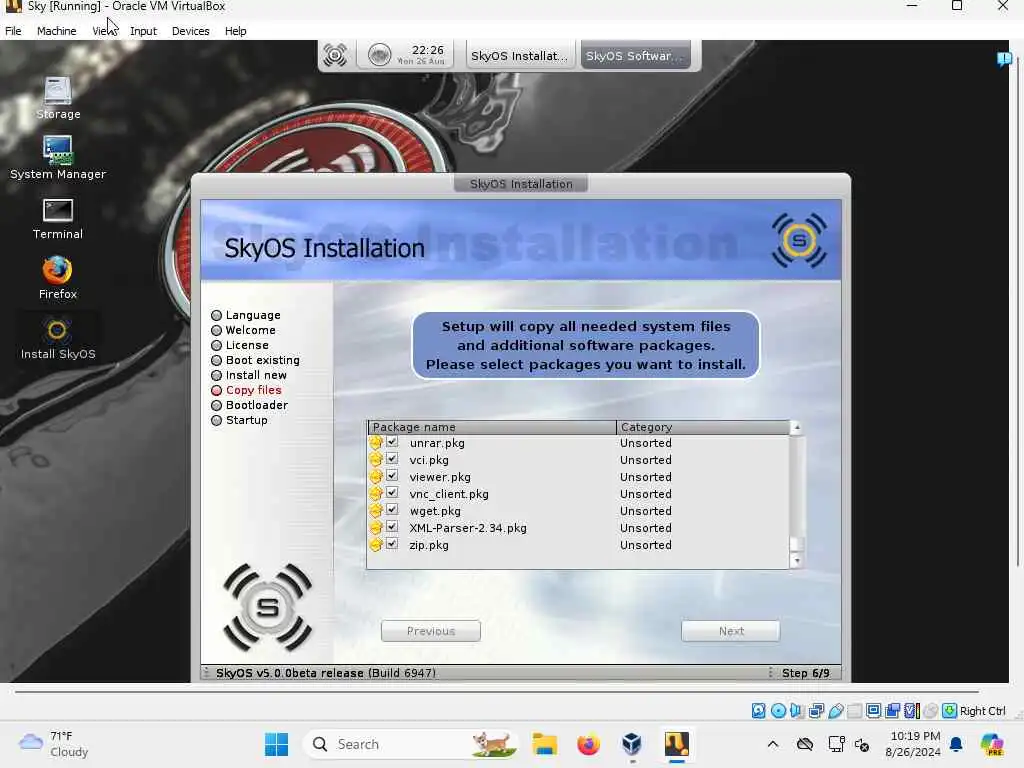The height and width of the screenshot is (768, 1024).
Task: Click the package list scroll up arrow
Action: coord(796,428)
